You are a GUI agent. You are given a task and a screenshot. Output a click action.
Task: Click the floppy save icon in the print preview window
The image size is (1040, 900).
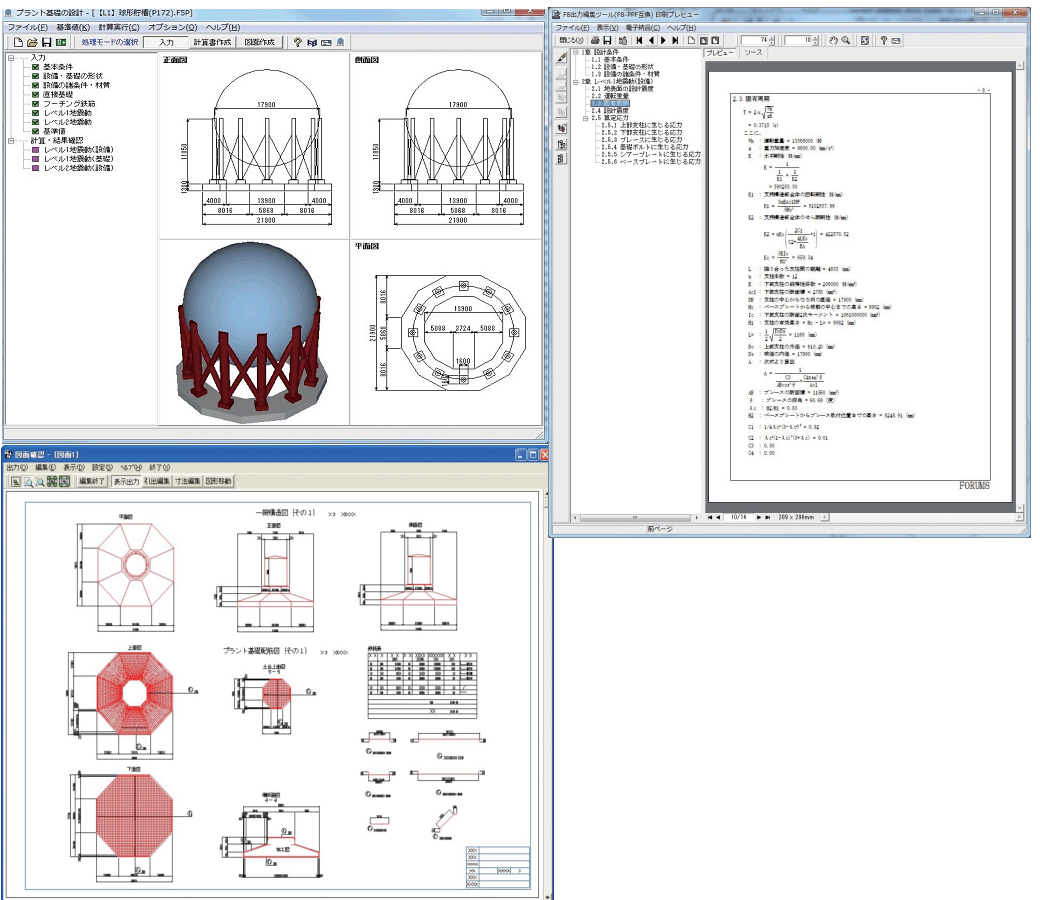tap(607, 40)
